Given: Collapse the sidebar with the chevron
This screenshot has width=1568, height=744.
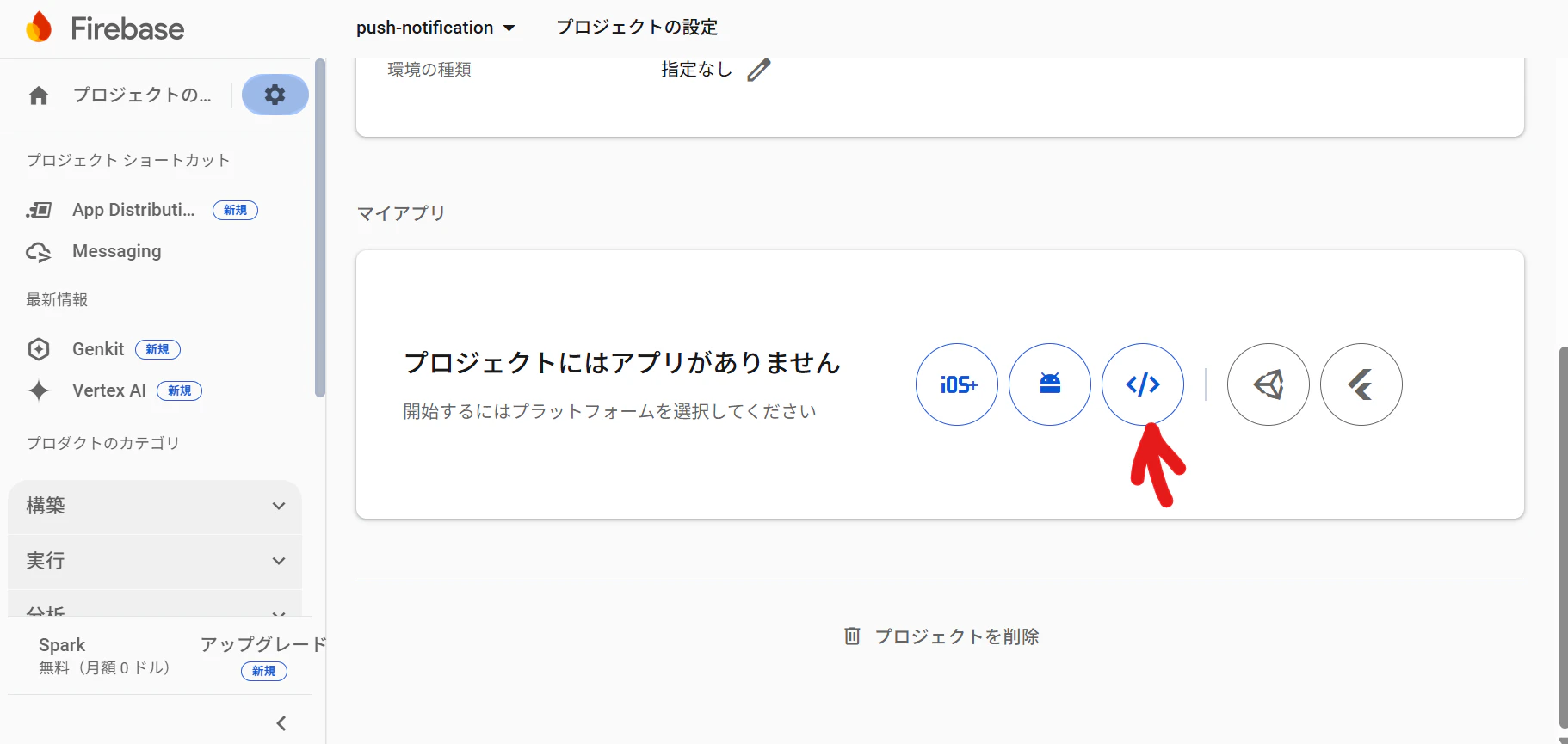Looking at the screenshot, I should click(x=281, y=723).
